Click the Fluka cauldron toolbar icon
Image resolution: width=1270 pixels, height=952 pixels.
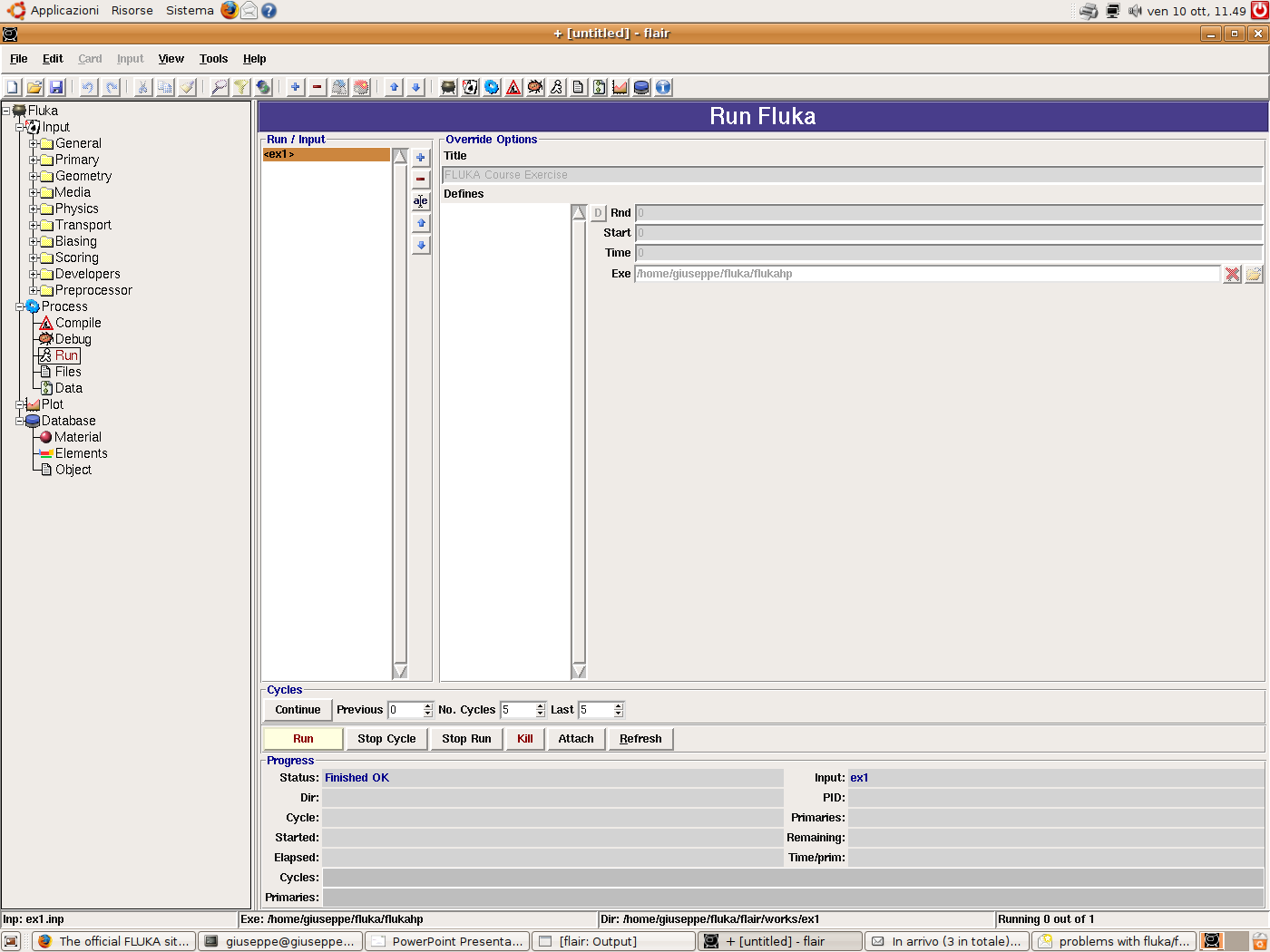(448, 87)
